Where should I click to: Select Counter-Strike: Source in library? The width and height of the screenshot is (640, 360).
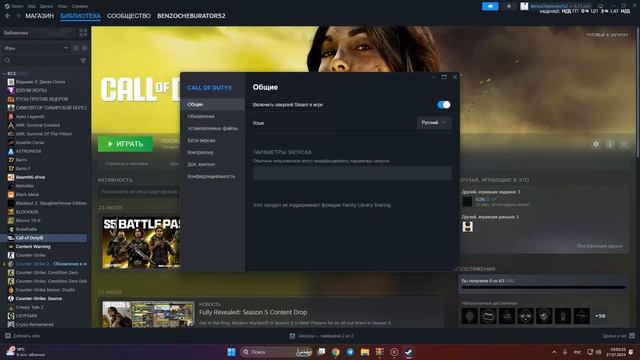coord(38,298)
